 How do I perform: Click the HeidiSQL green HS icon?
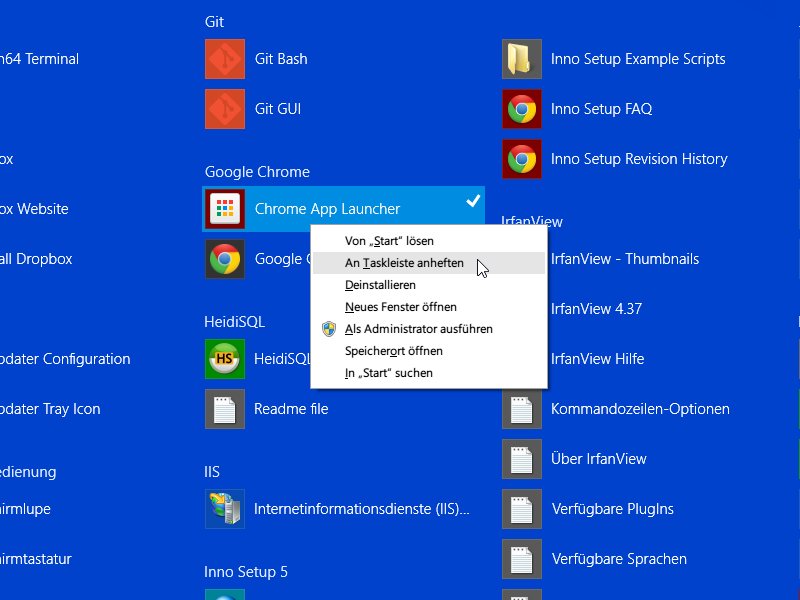225,359
